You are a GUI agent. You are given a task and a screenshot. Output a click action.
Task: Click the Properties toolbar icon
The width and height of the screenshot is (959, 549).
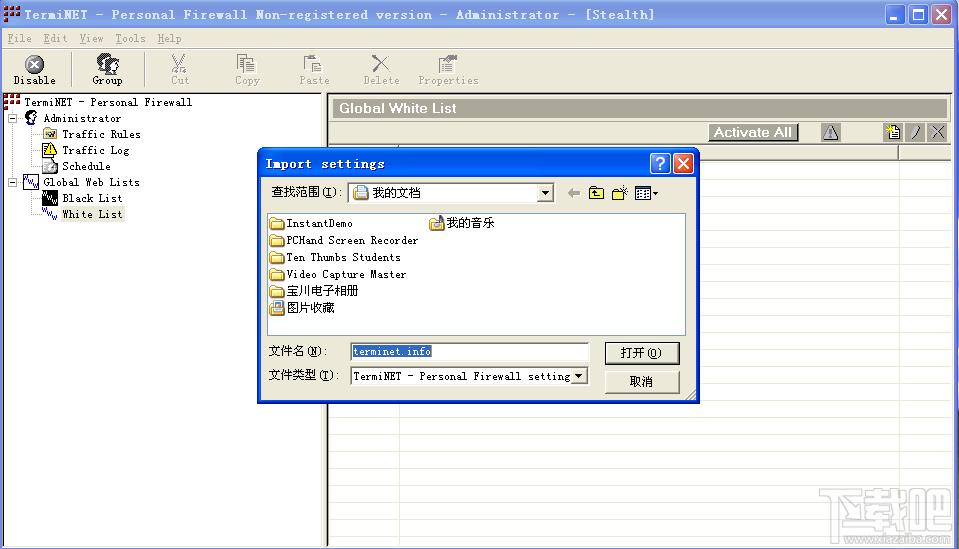click(448, 64)
